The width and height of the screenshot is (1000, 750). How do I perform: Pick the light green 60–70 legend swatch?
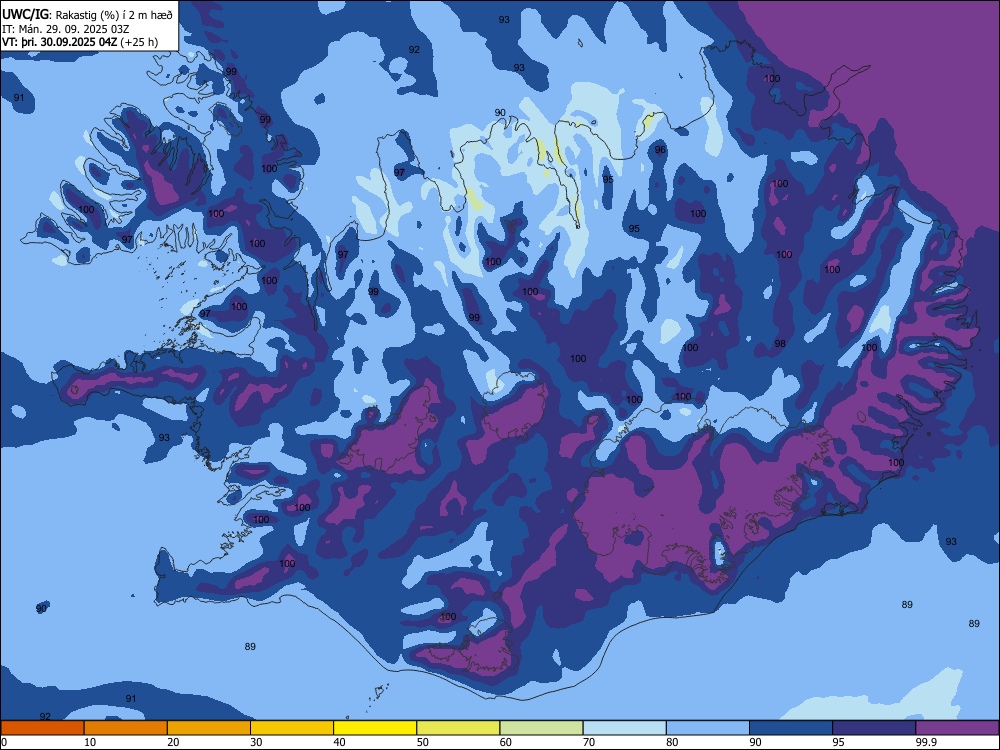click(541, 728)
